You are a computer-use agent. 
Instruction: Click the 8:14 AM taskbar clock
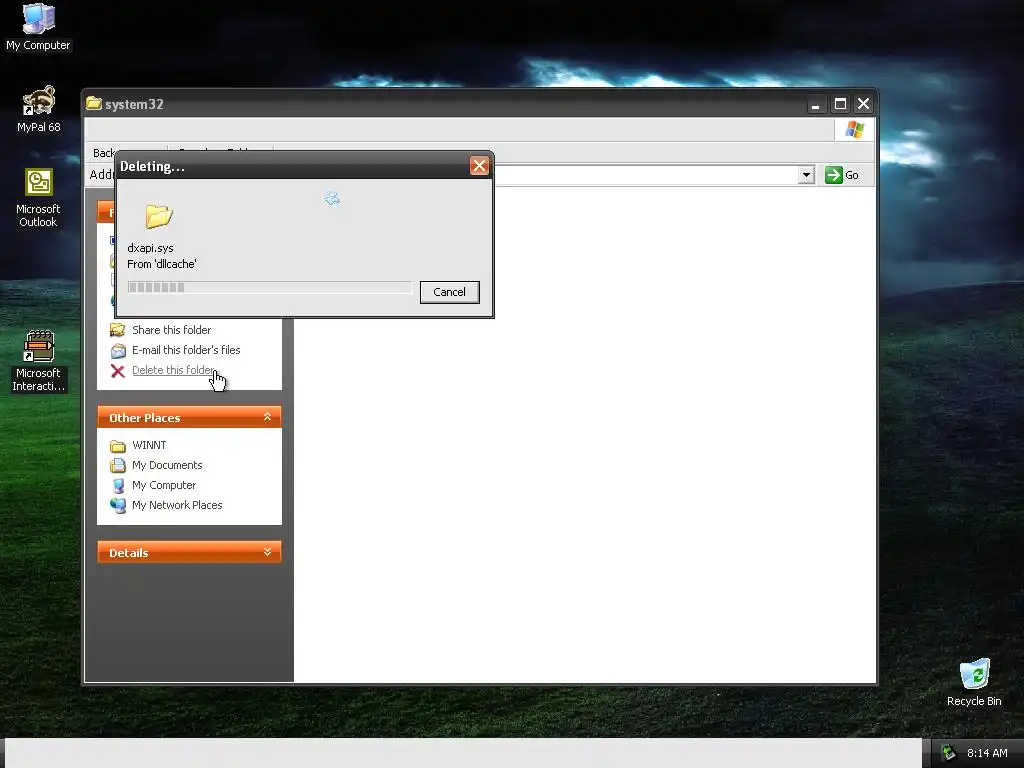coord(987,753)
